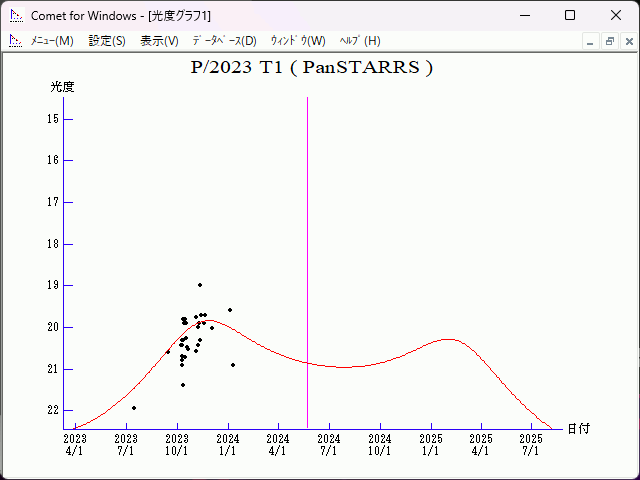Restore down the inner graph child window

[x=609, y=41]
